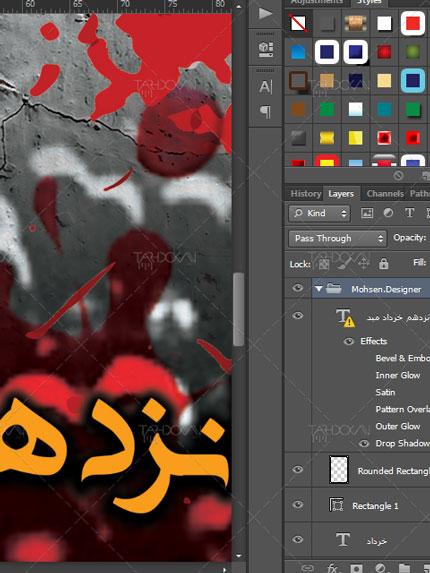Select the Satin effect
The height and width of the screenshot is (573, 430).
385,392
